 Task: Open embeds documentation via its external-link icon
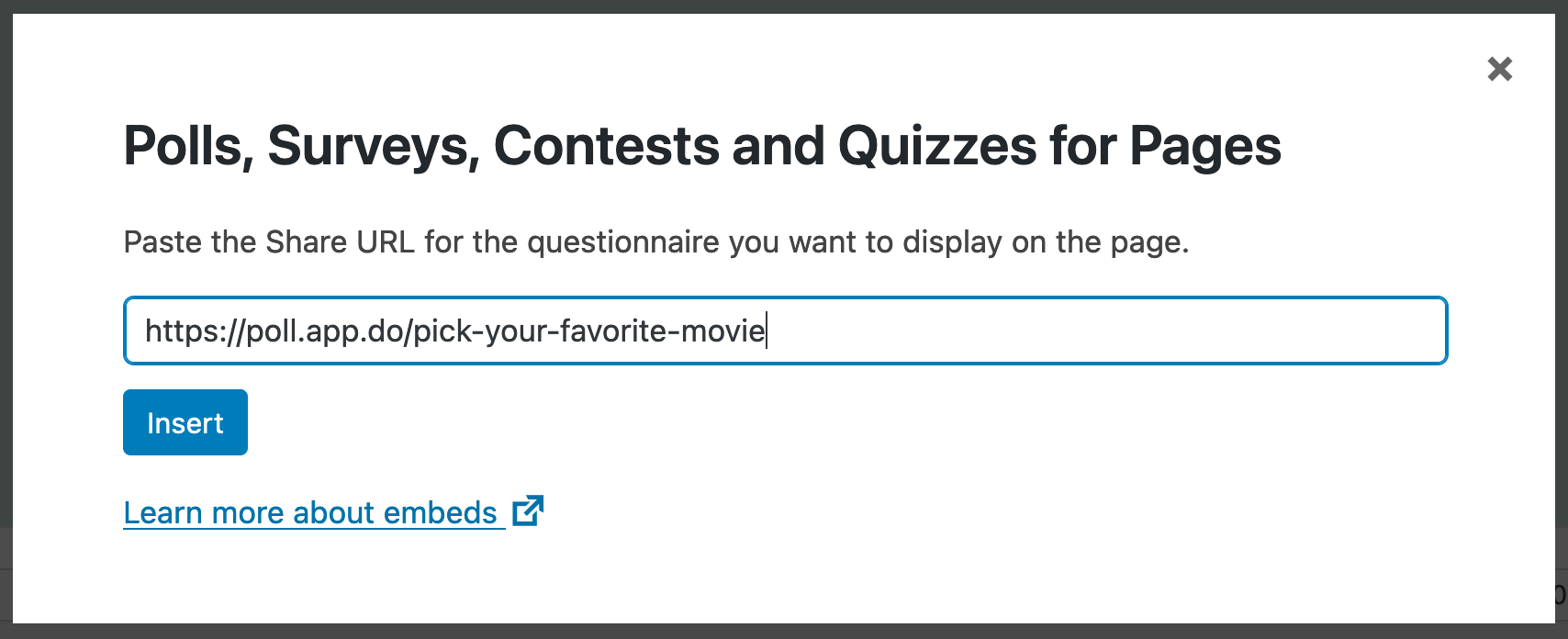[x=526, y=511]
